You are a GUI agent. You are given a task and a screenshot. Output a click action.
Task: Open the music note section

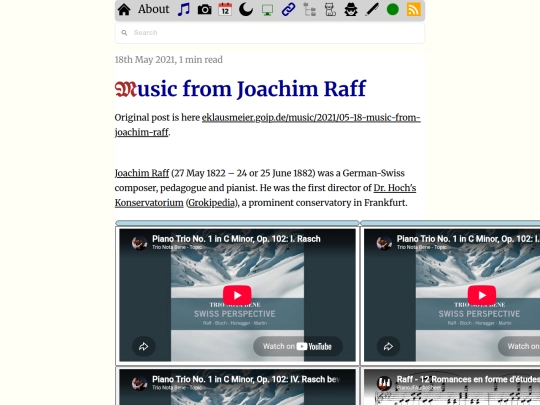[x=184, y=9]
